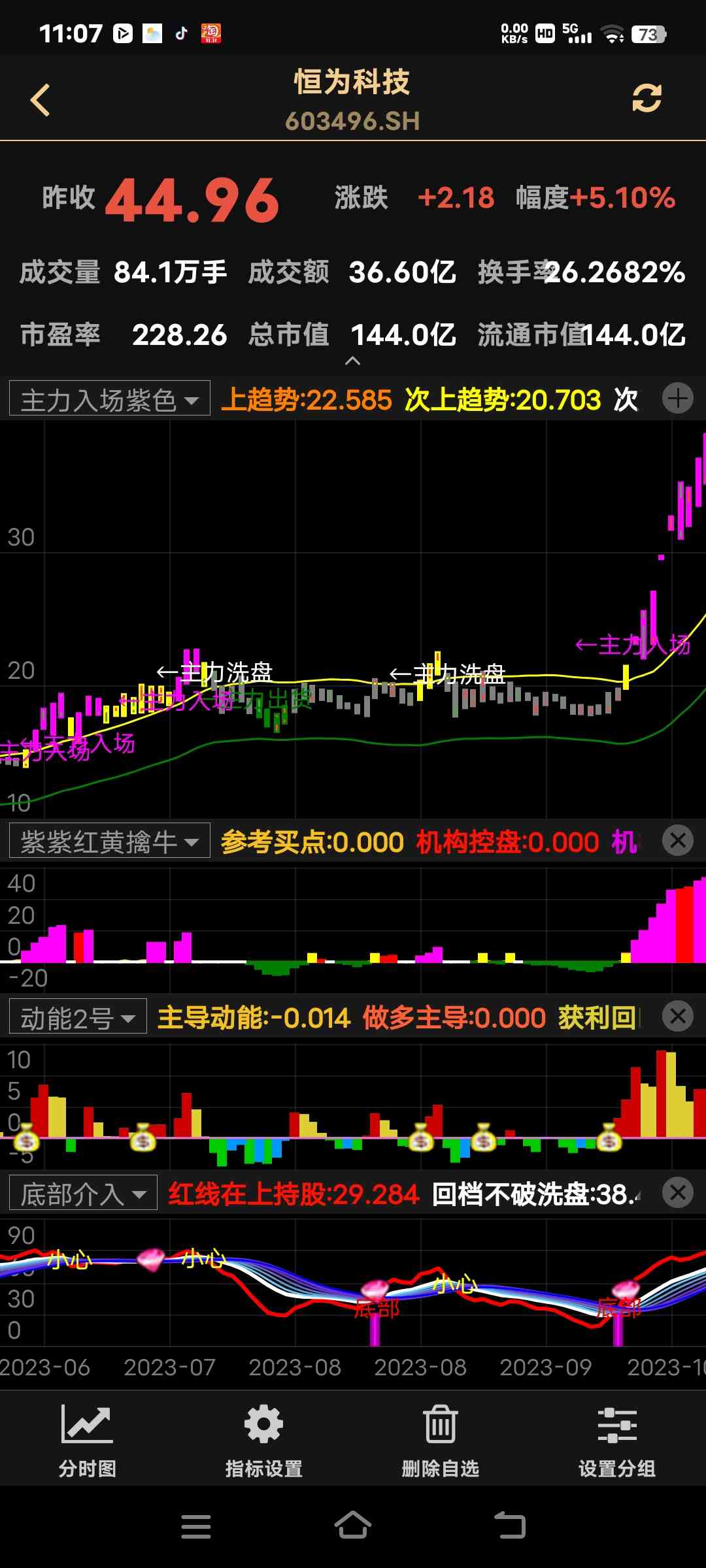Close the 底部介入 indicator panel
Image resolution: width=706 pixels, height=1568 pixels.
(x=677, y=1192)
